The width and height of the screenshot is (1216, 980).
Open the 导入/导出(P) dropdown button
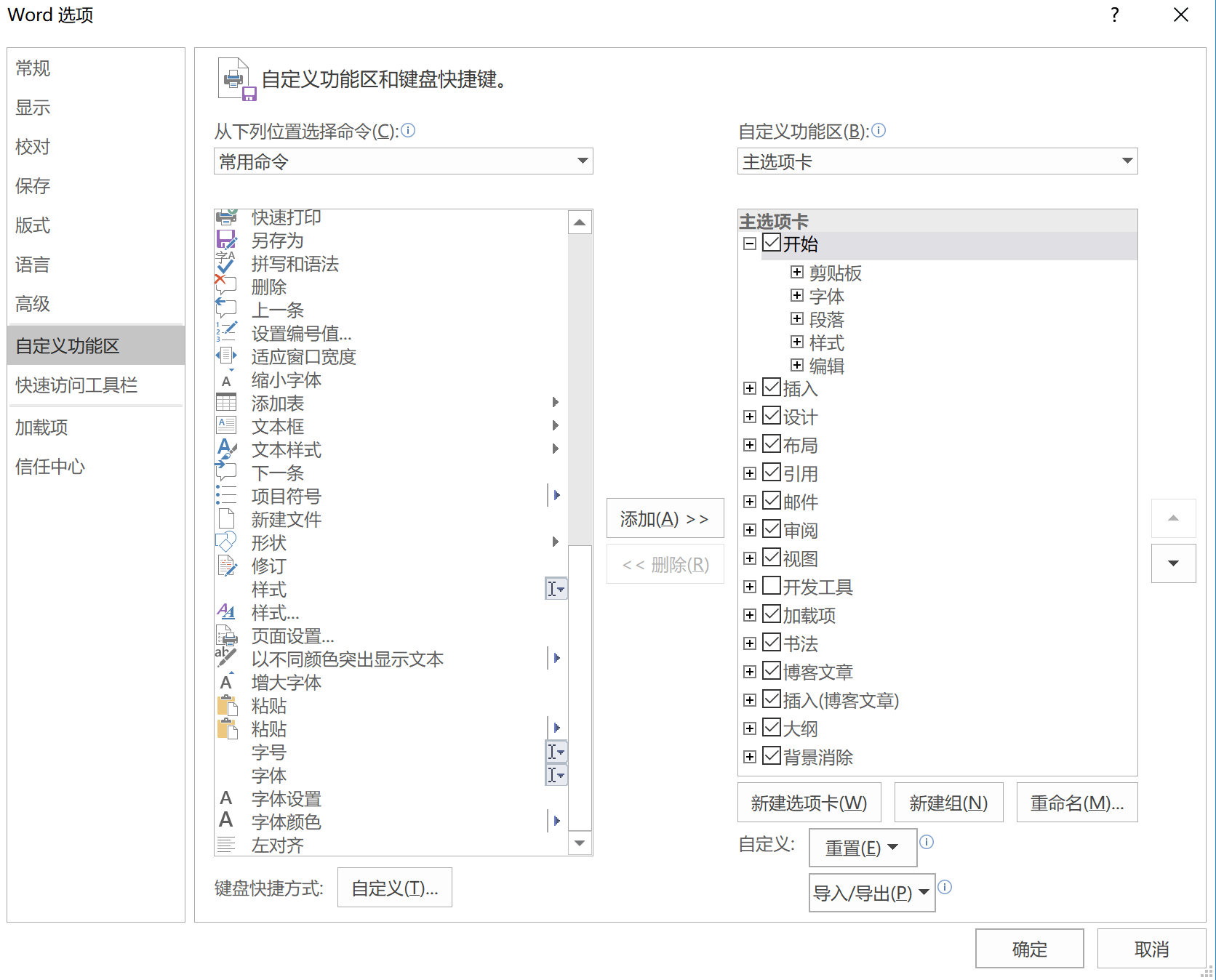(872, 893)
